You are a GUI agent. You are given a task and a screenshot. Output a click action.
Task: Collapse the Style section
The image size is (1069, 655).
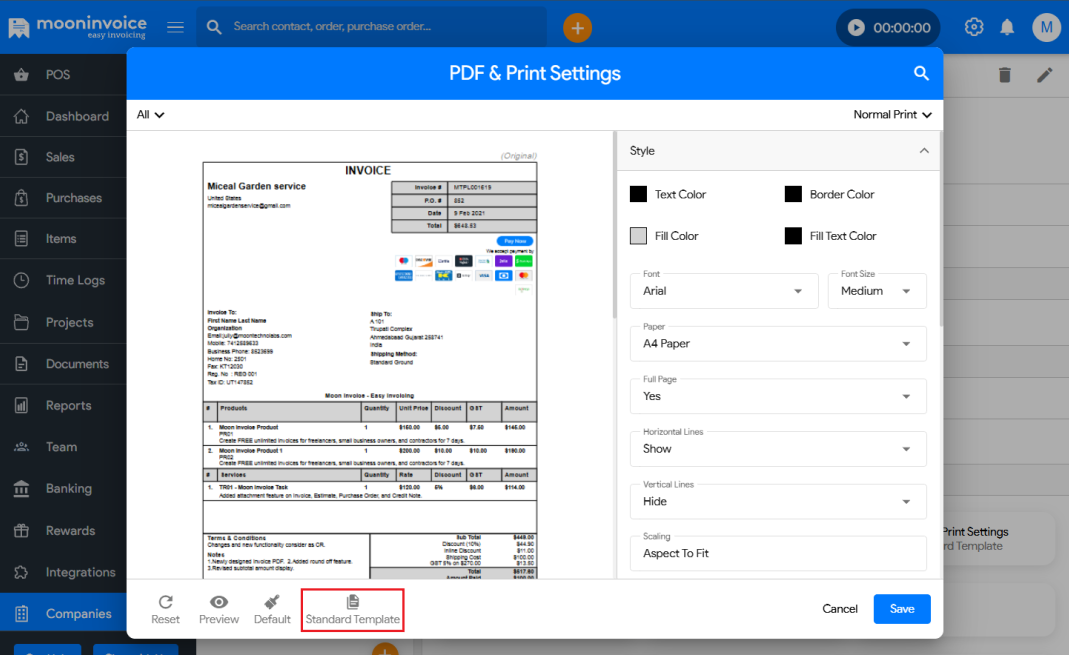pyautogui.click(x=924, y=151)
